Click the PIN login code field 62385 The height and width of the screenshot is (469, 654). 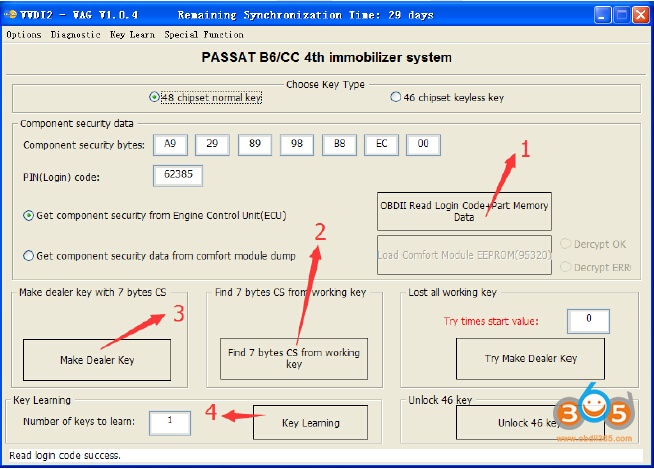pyautogui.click(x=178, y=175)
